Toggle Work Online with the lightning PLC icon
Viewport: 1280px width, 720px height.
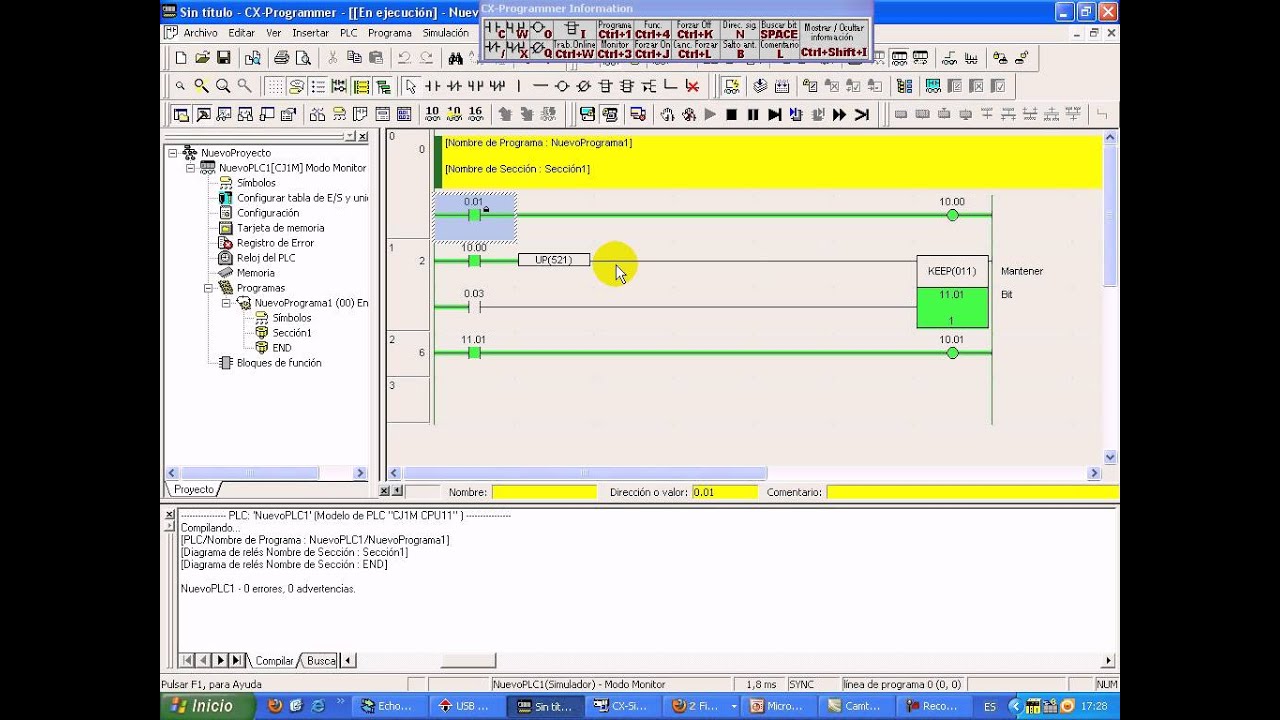(732, 86)
